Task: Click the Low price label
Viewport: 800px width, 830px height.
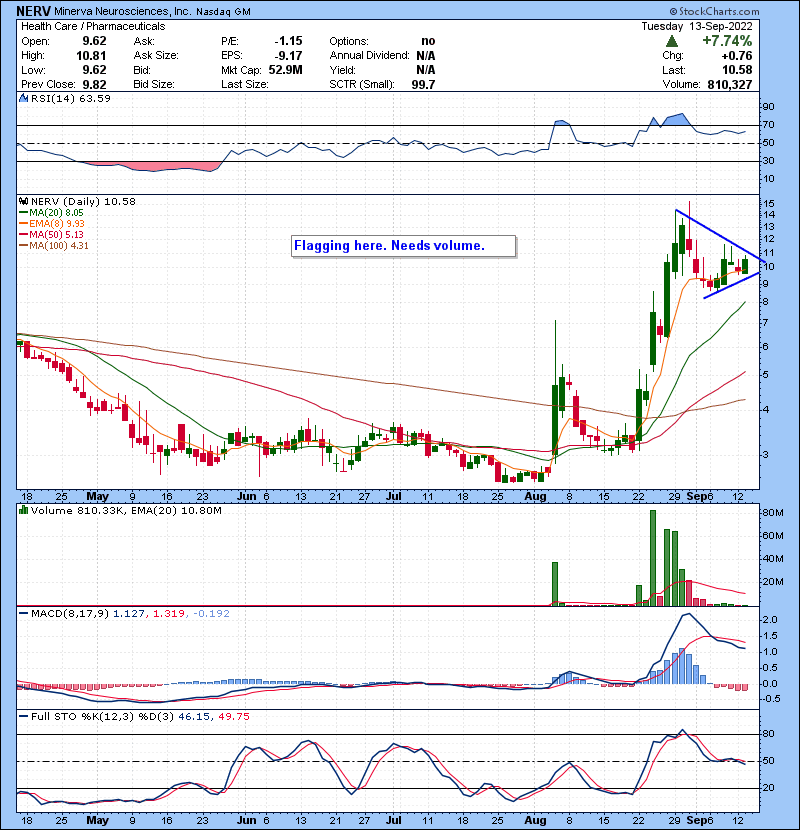Action: [x=33, y=70]
